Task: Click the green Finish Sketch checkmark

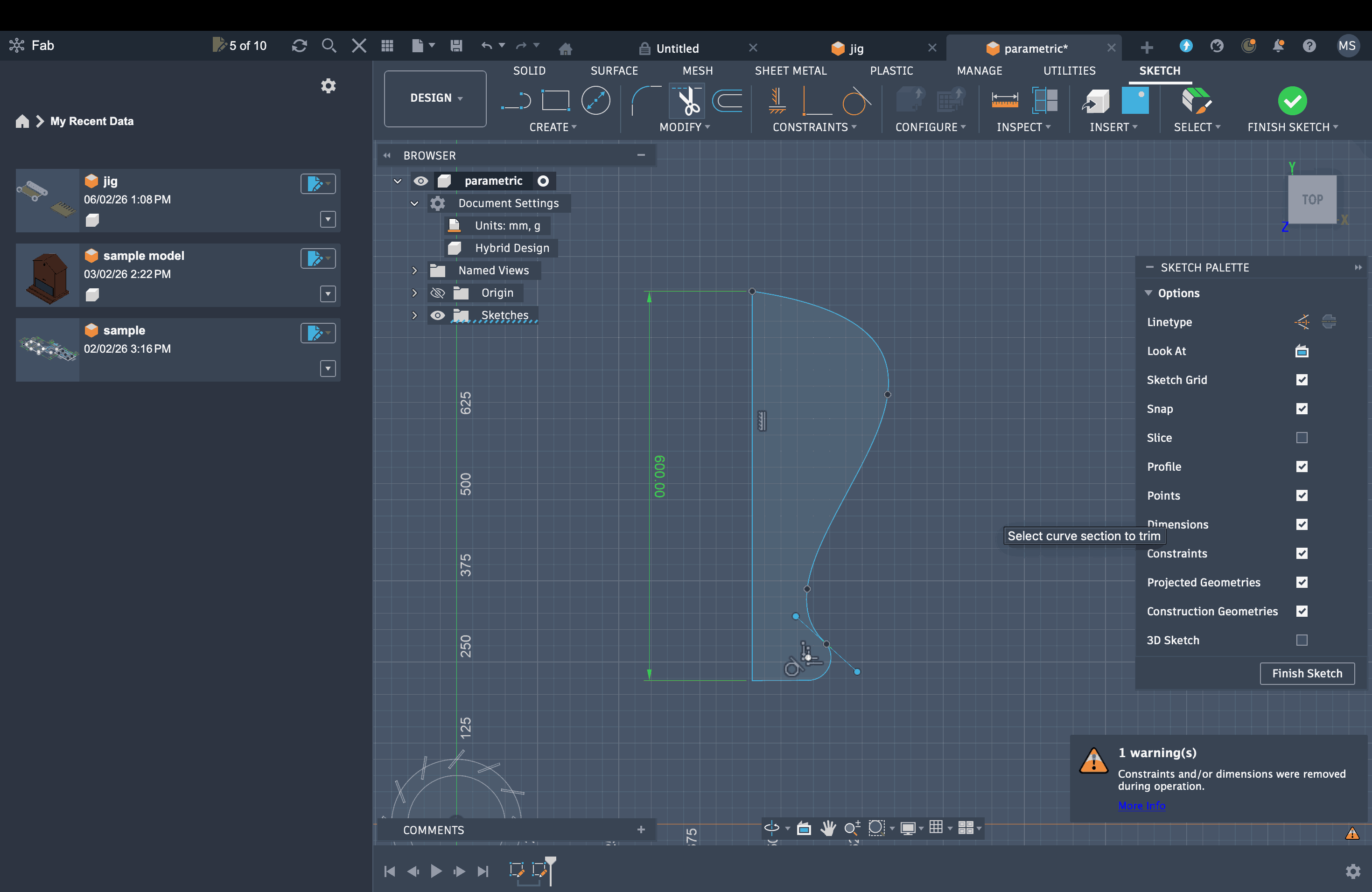Action: (x=1292, y=101)
